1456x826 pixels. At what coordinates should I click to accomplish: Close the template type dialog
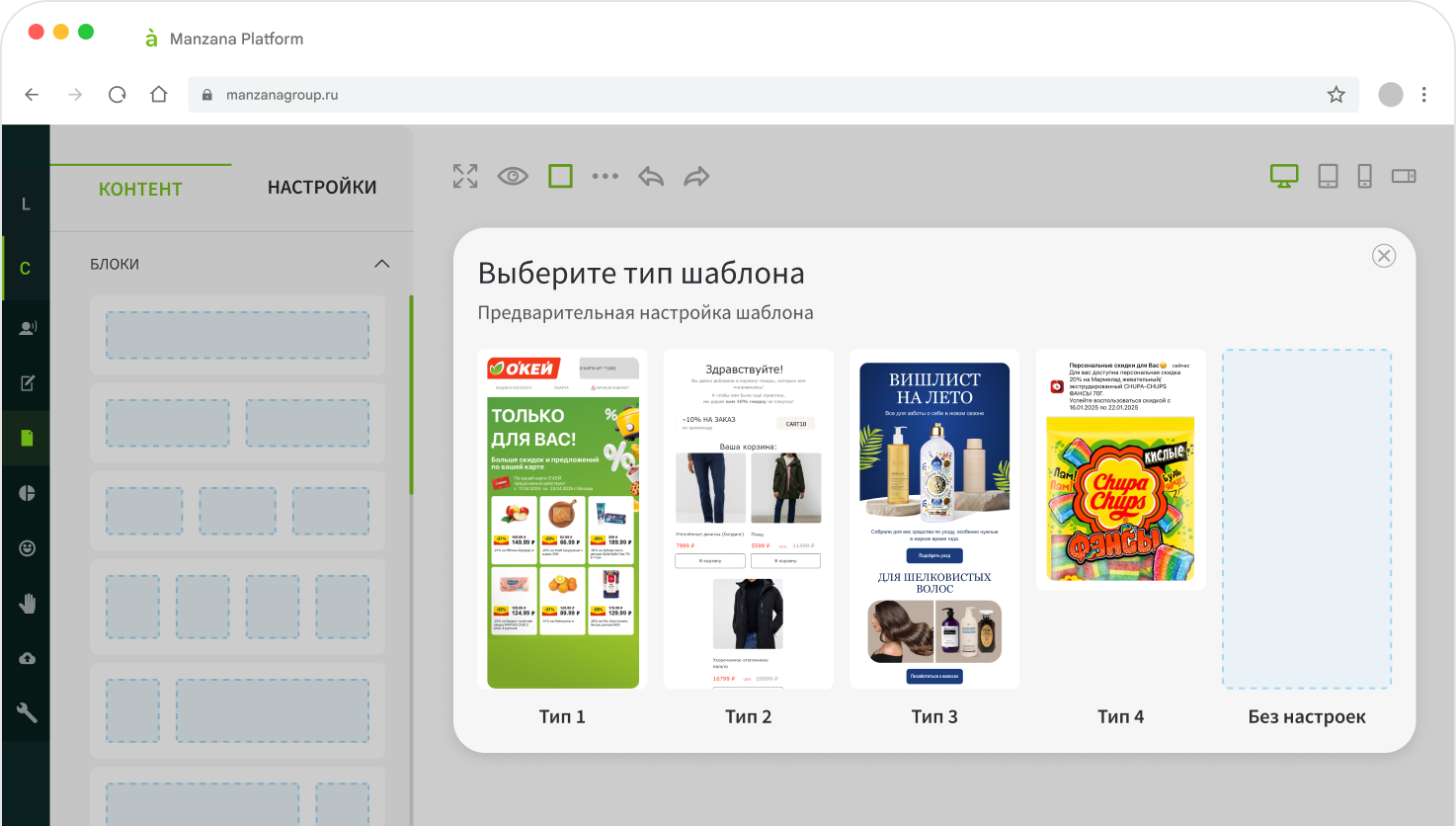[x=1383, y=256]
